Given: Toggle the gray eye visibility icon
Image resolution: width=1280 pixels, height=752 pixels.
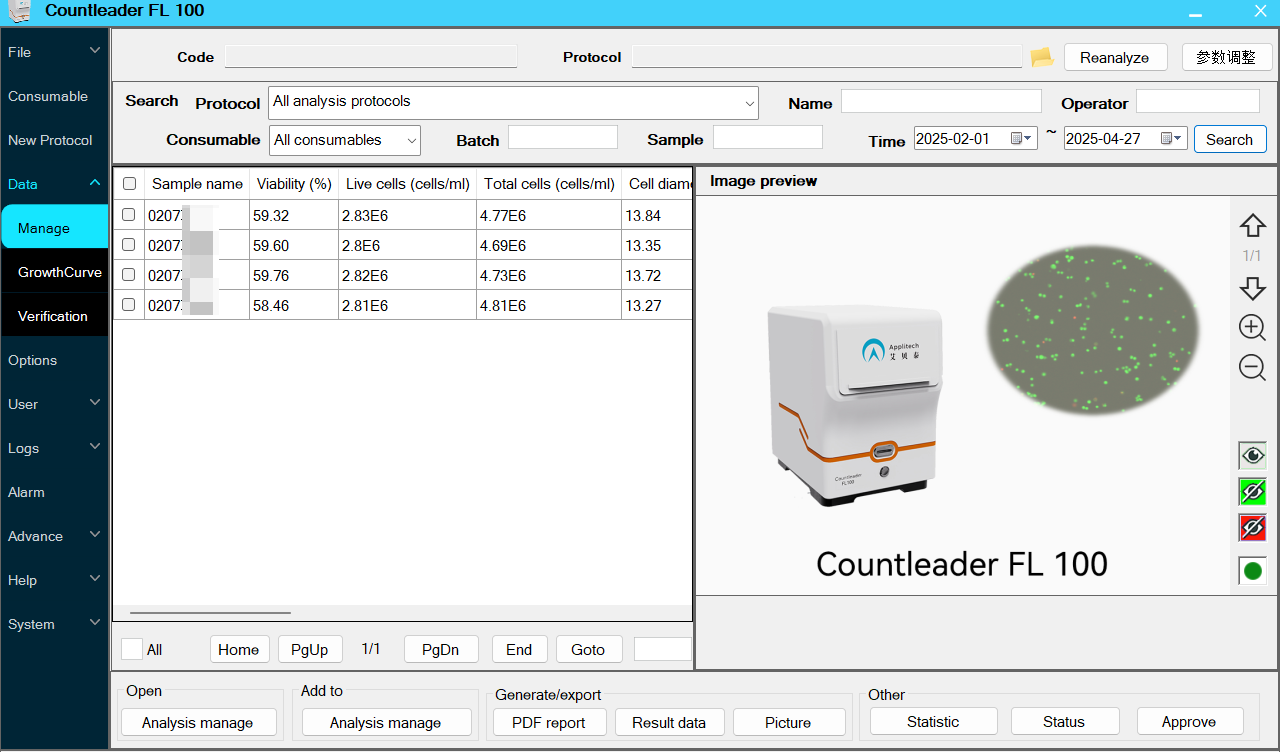Looking at the screenshot, I should pos(1252,456).
